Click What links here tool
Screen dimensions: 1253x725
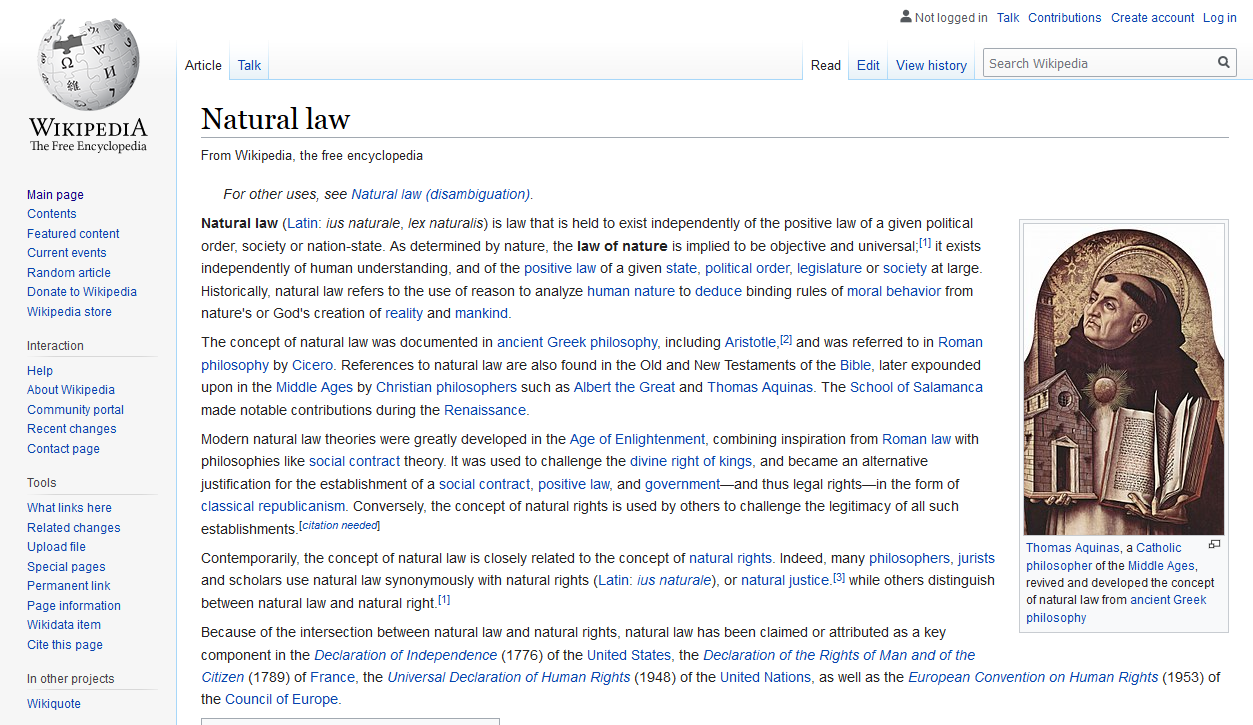click(x=69, y=508)
